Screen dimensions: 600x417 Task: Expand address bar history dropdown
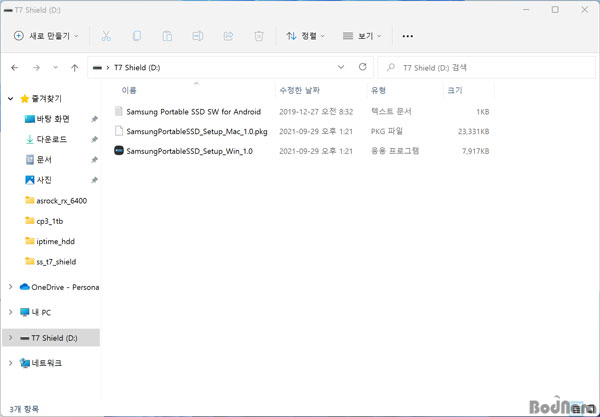tap(341, 67)
